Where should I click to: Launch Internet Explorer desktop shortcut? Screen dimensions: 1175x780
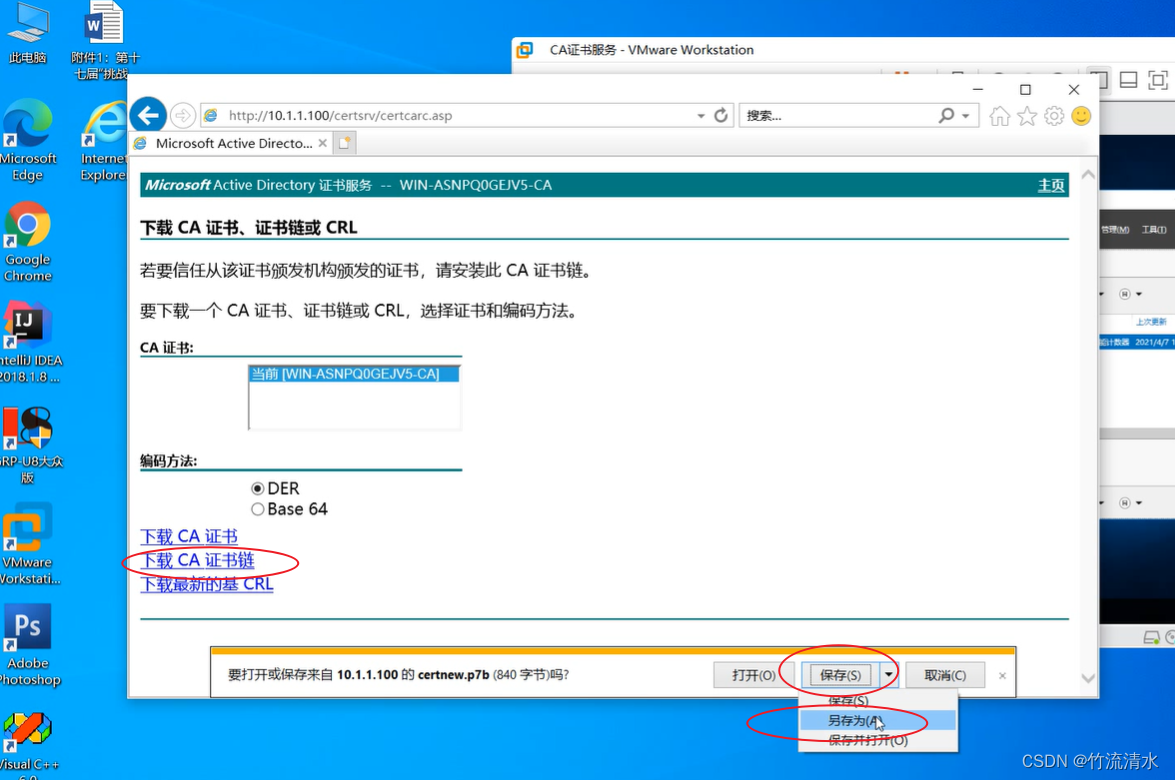click(103, 140)
